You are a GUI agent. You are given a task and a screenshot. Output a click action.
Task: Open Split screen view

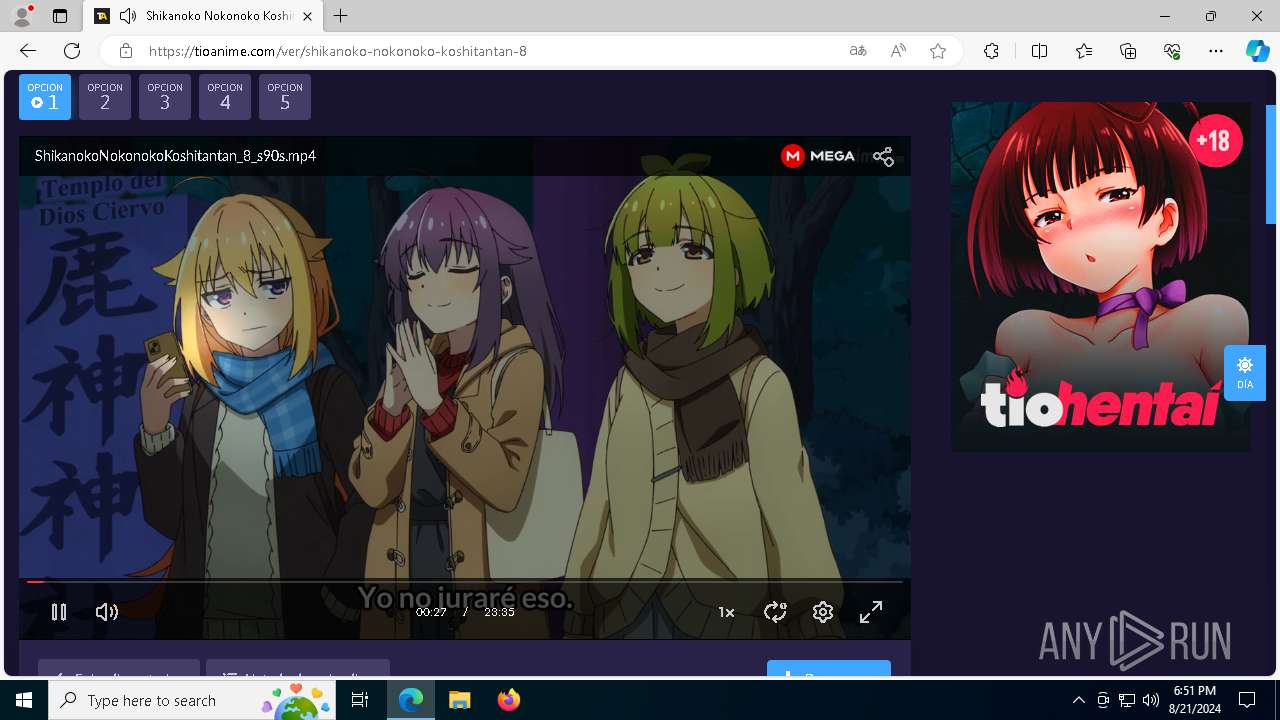pyautogui.click(x=1039, y=51)
